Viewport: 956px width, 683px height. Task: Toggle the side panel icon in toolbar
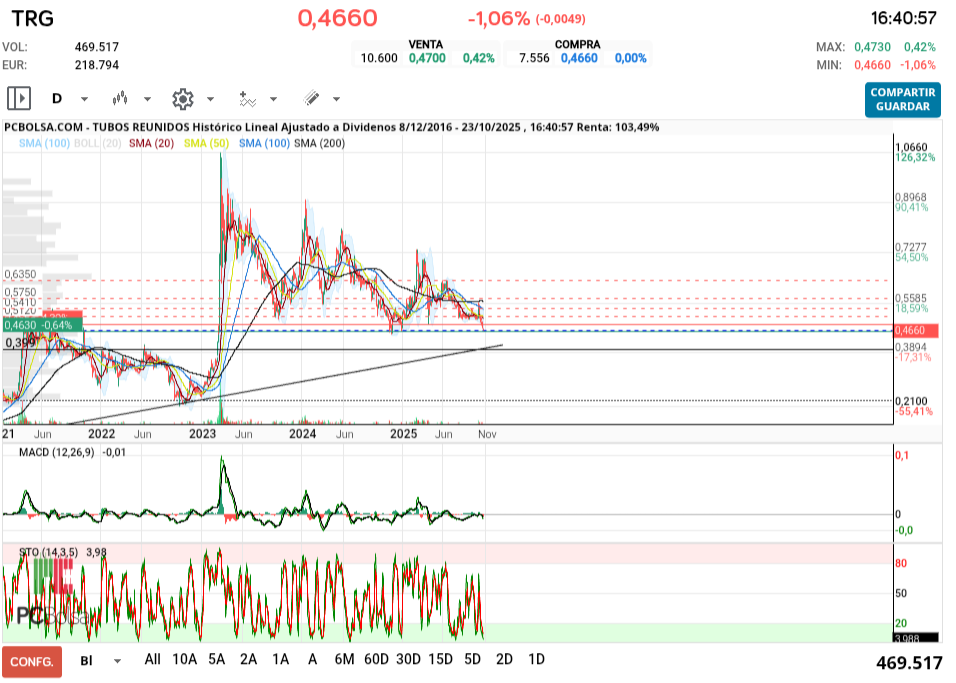pyautogui.click(x=19, y=98)
